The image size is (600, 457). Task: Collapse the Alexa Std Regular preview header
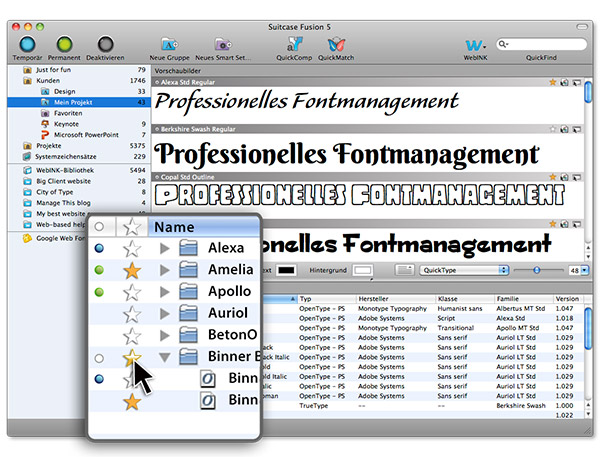(x=157, y=82)
